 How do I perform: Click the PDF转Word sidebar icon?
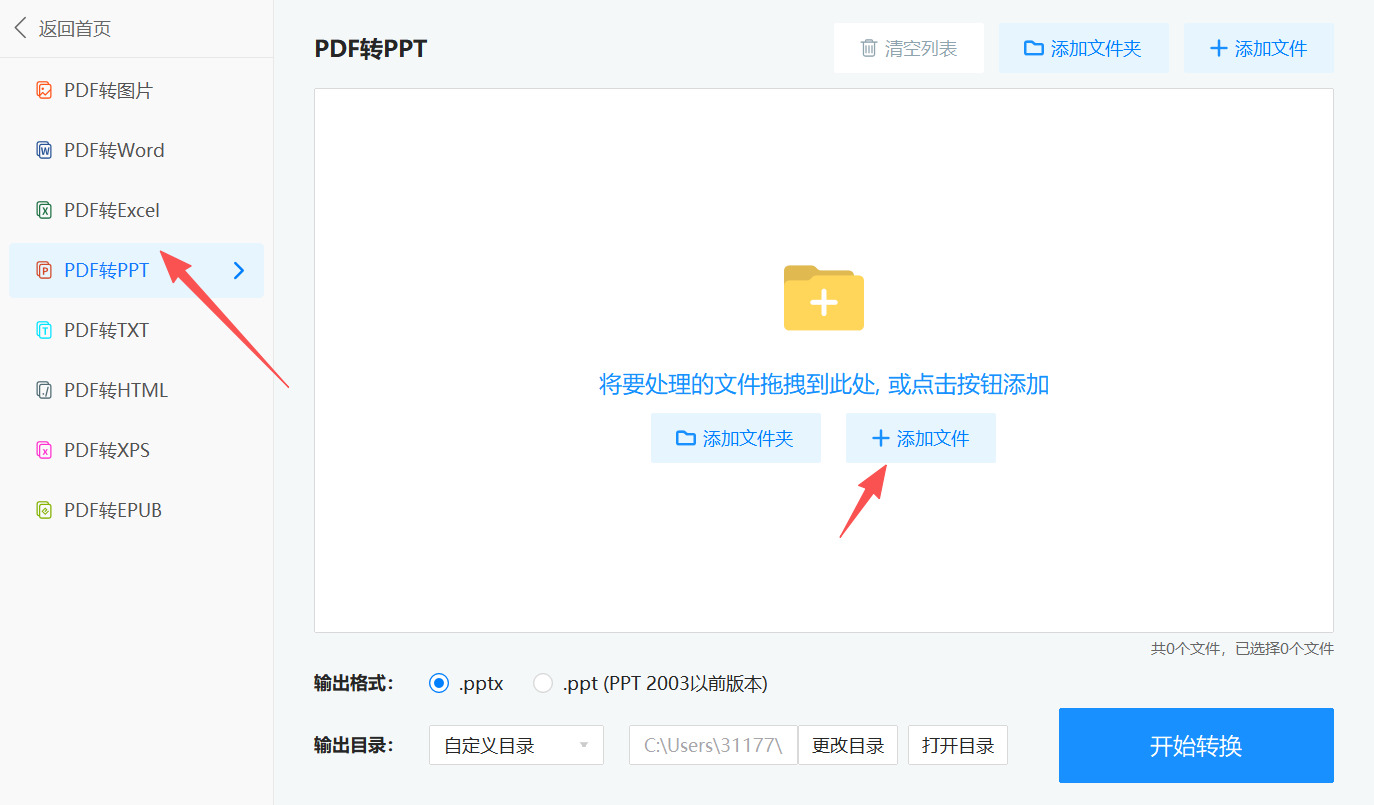point(44,151)
